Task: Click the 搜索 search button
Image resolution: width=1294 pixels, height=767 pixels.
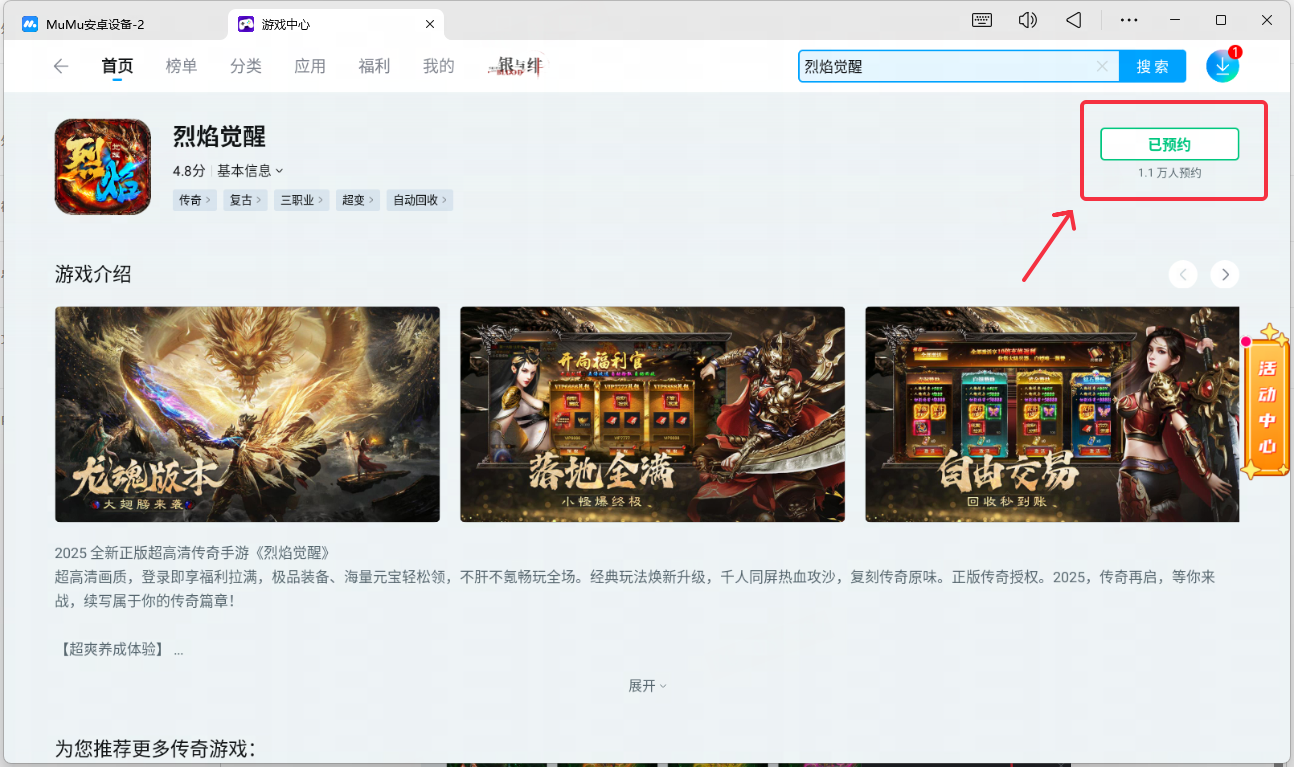Action: [1152, 65]
